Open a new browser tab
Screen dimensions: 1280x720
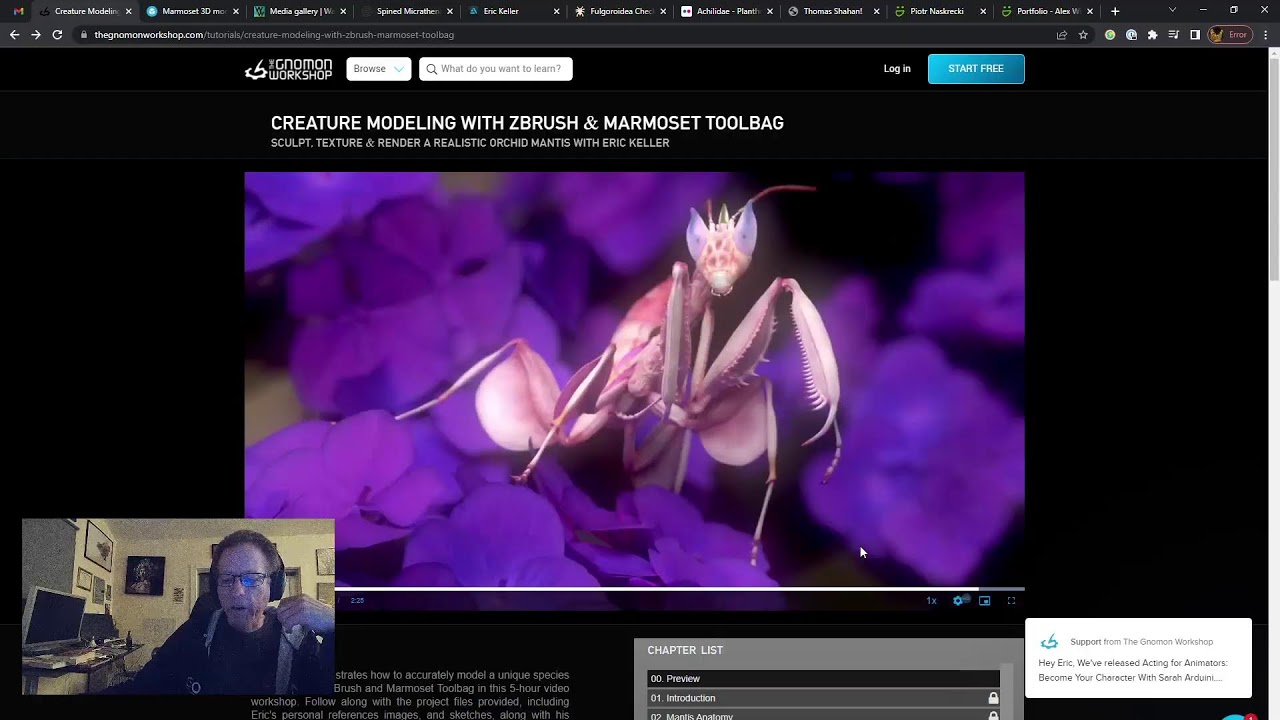pos(1115,11)
